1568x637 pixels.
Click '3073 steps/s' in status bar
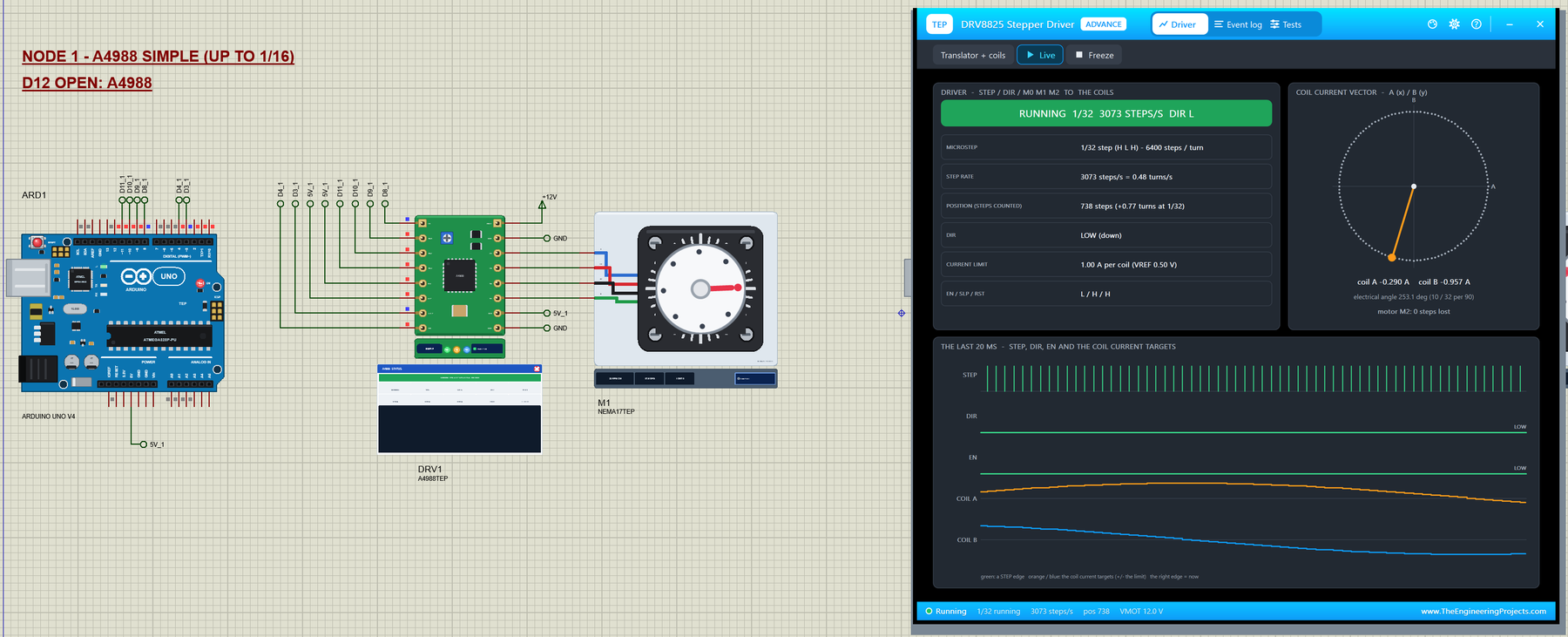[1051, 611]
